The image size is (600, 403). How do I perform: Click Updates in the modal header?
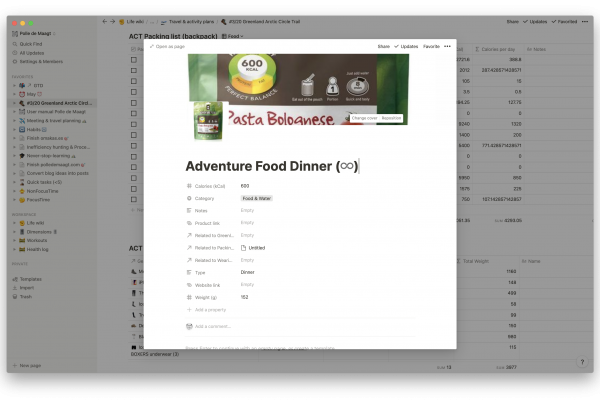406,46
